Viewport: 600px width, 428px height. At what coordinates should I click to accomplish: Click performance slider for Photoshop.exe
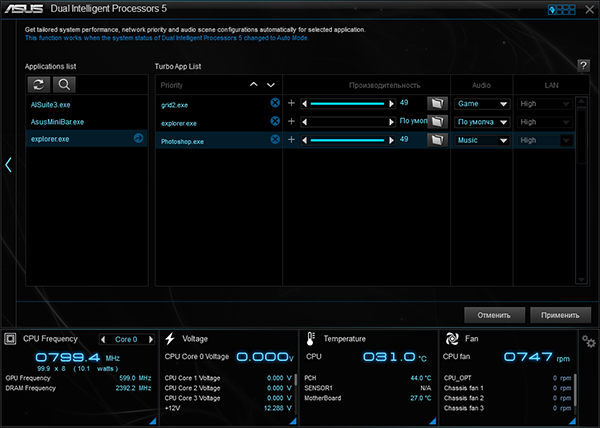[x=347, y=140]
